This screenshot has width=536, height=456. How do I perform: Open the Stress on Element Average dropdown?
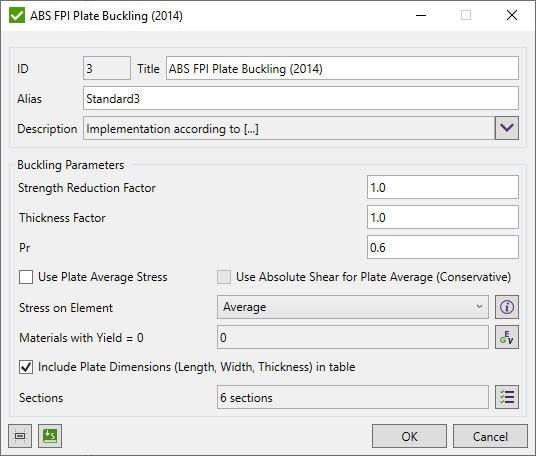point(352,307)
